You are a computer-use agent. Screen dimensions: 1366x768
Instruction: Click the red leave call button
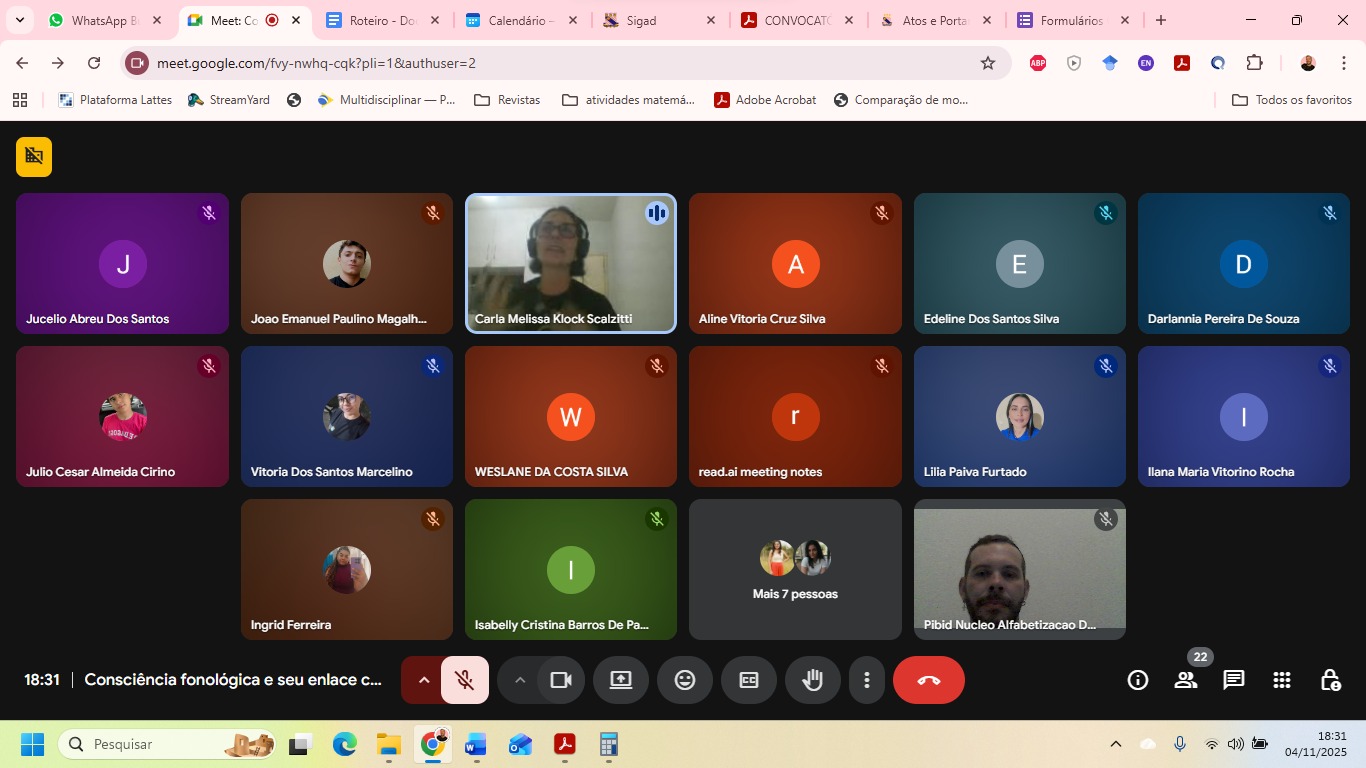928,680
